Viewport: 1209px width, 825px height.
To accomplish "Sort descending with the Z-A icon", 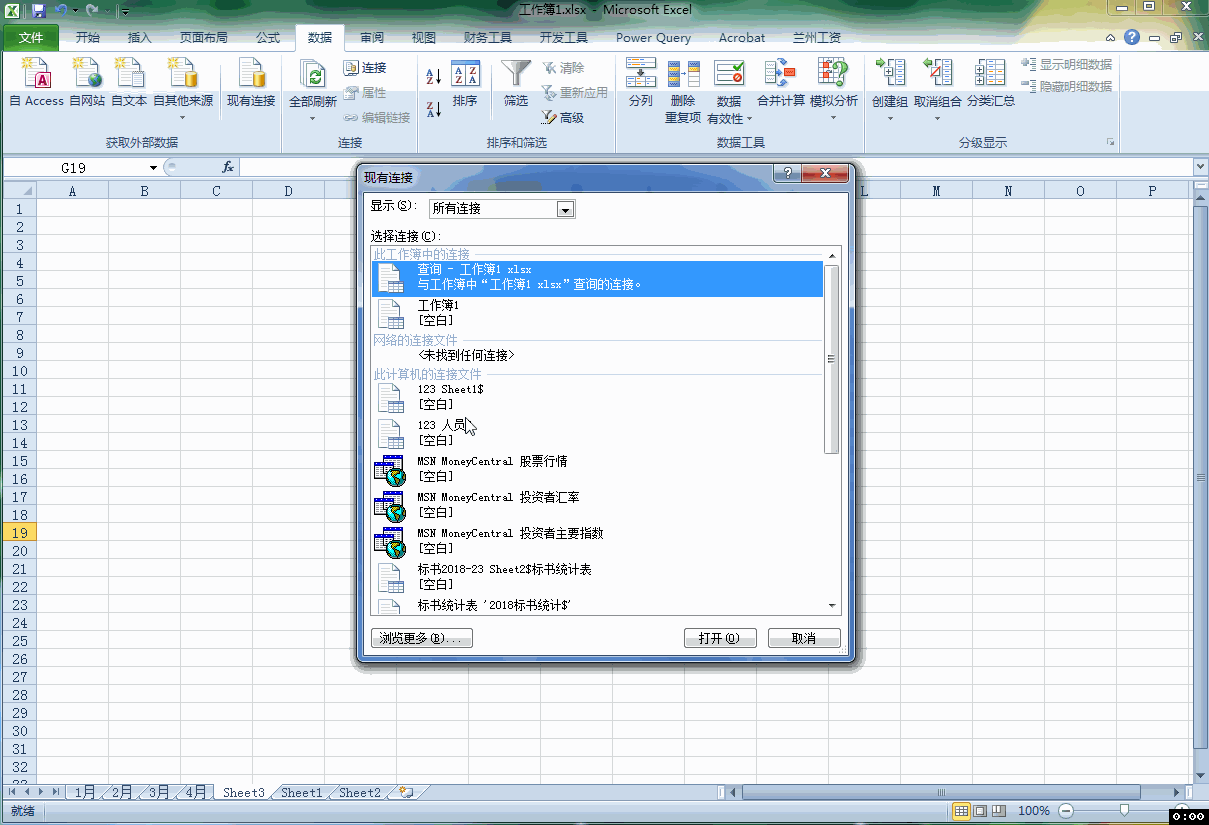I will coord(434,109).
